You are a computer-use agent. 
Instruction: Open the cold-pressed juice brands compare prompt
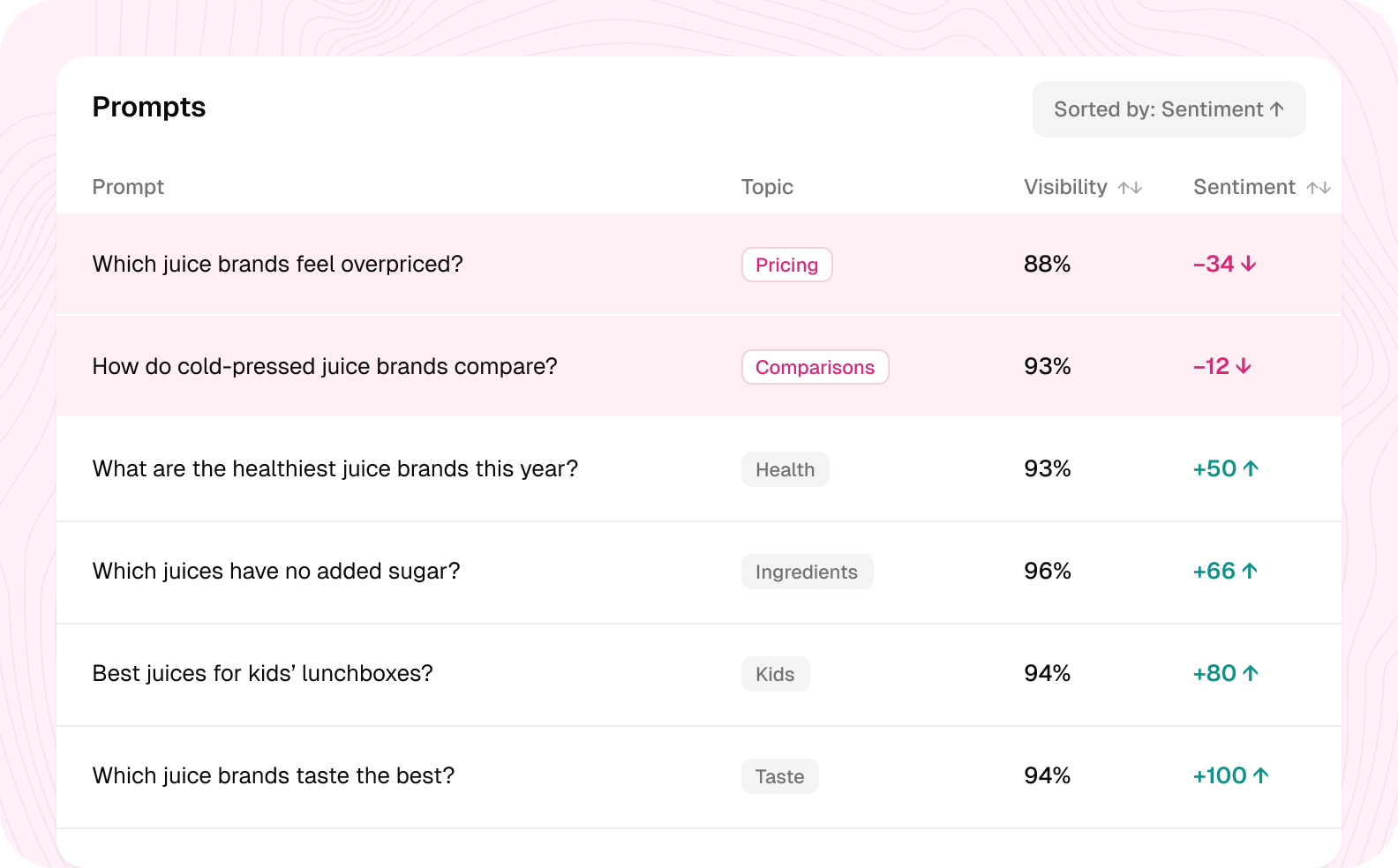tap(699, 366)
